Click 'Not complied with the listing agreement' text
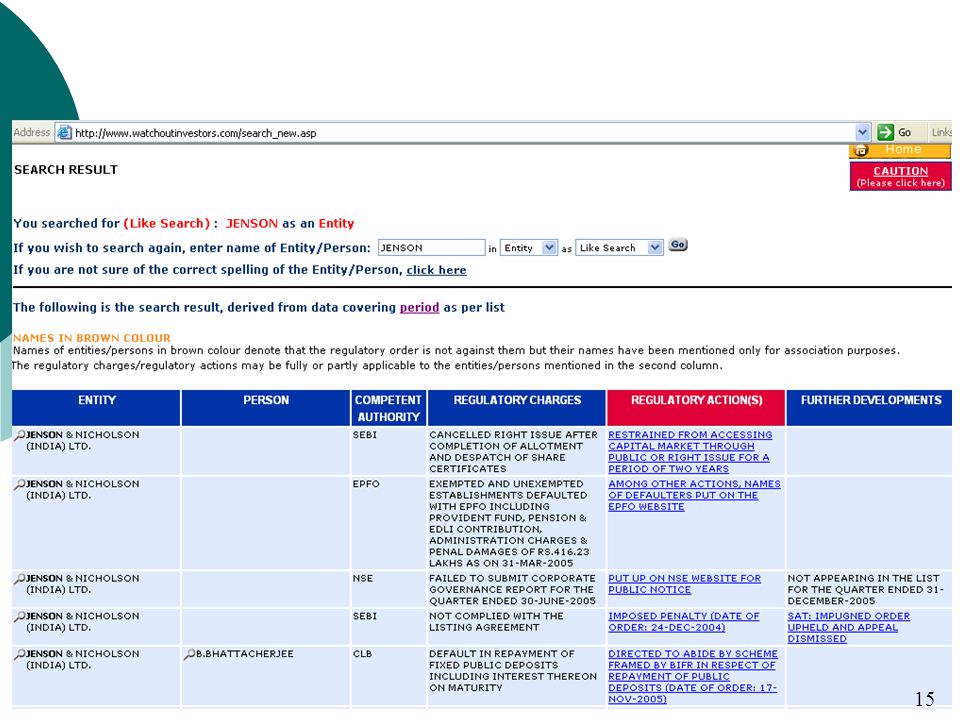960x720 pixels. [497, 622]
